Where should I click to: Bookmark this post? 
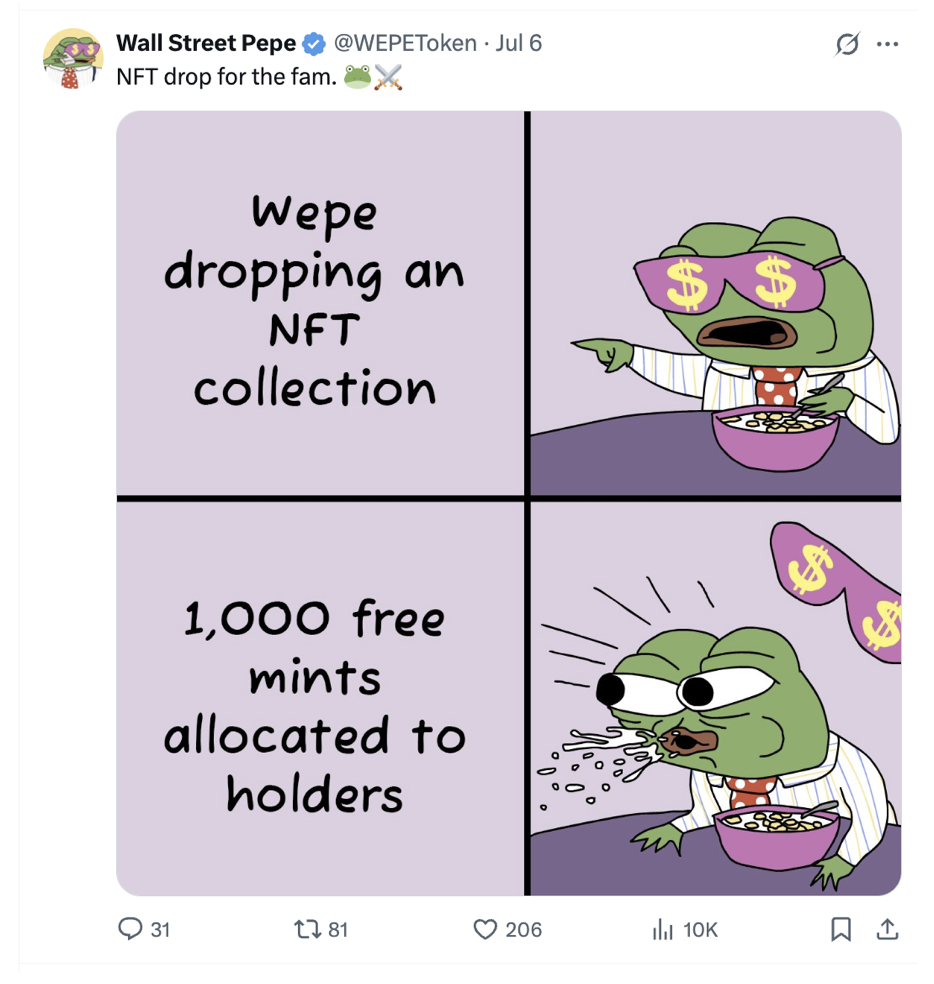point(840,929)
